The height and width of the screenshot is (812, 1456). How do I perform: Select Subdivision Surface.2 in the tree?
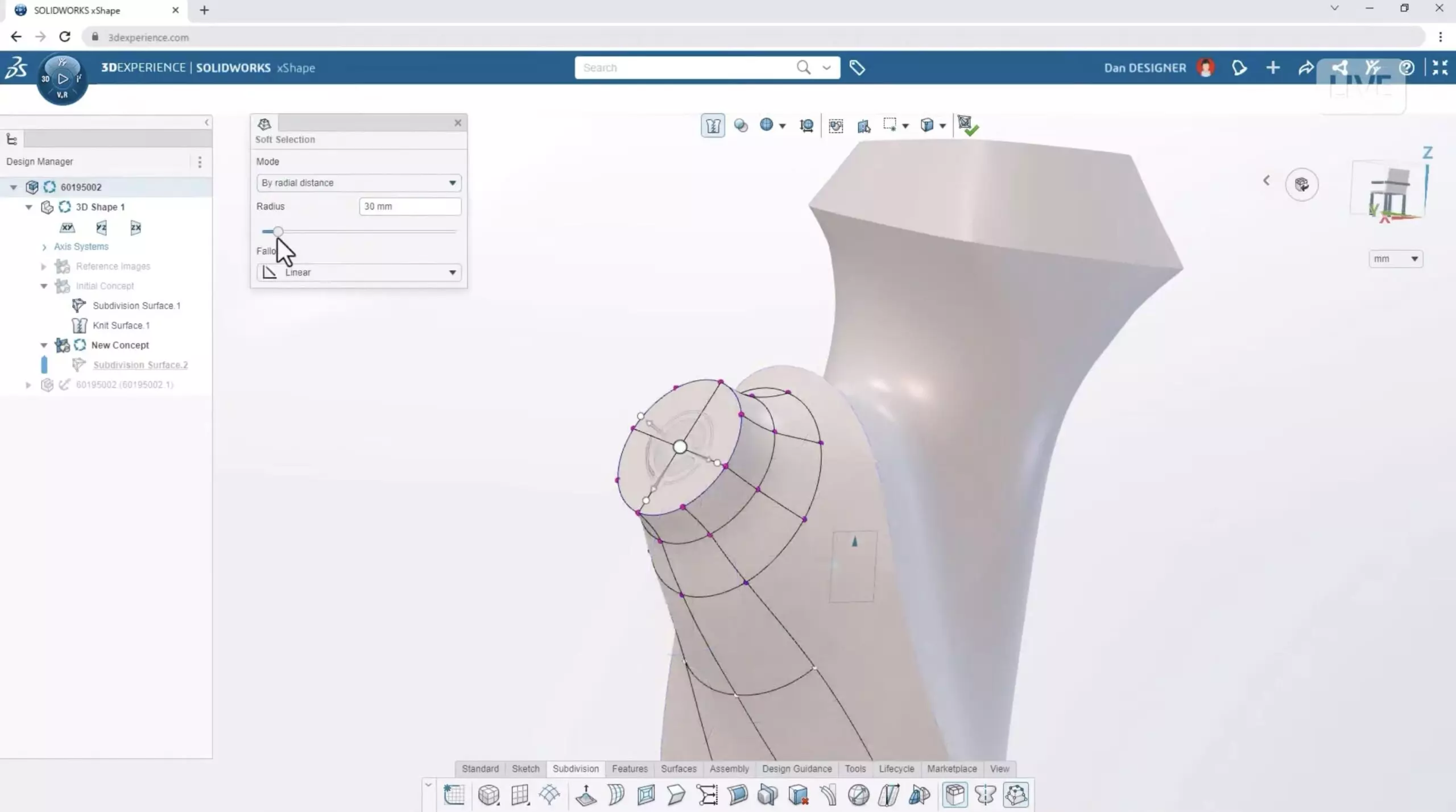(140, 365)
